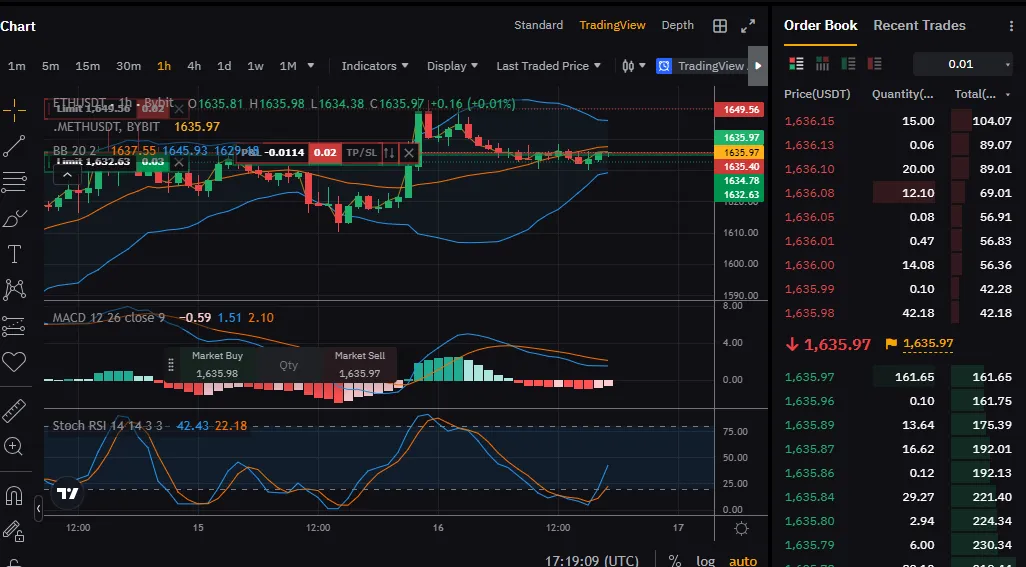Click the reverse position arrows icon
This screenshot has height=567, width=1026.
click(389, 153)
